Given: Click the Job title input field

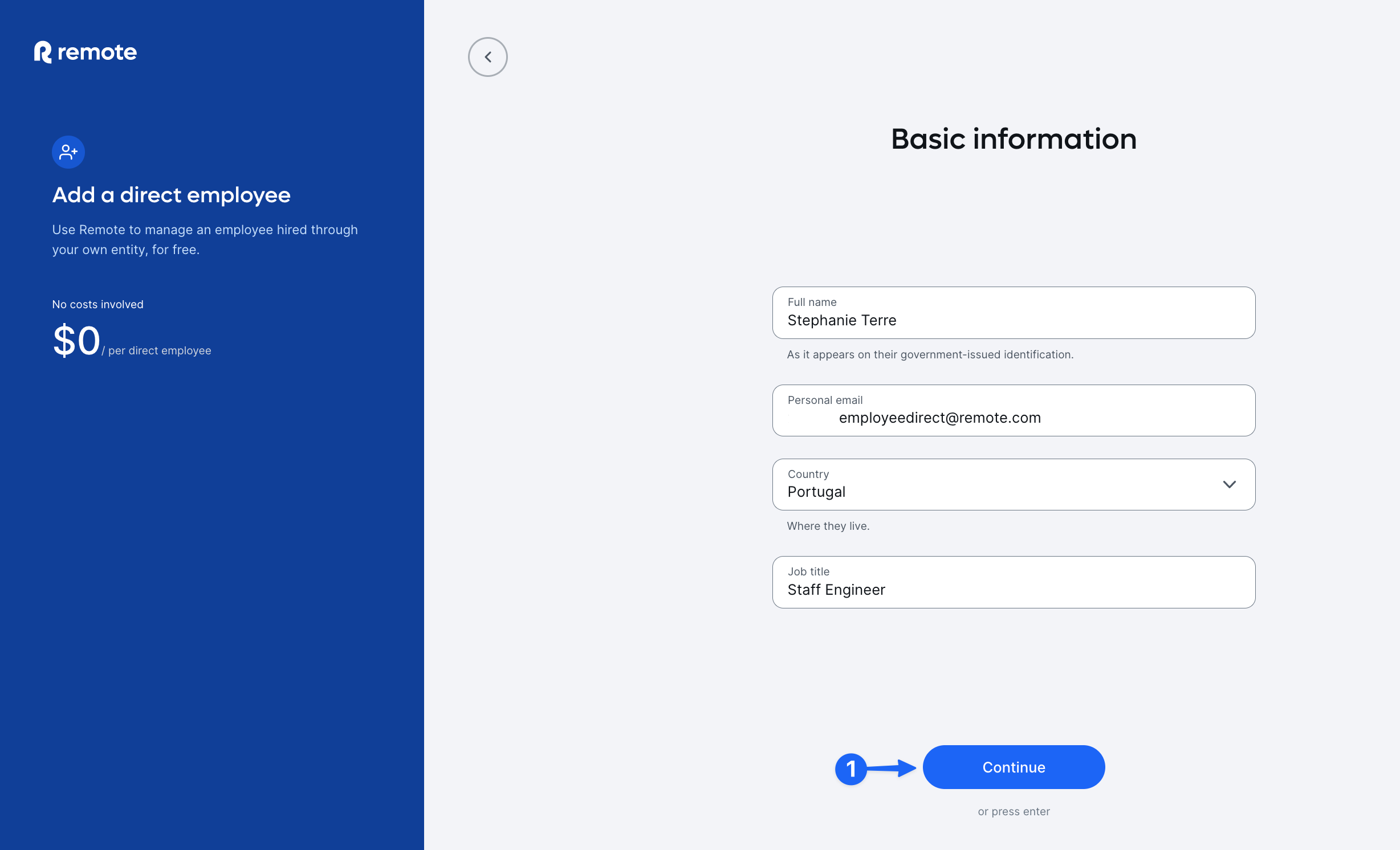Looking at the screenshot, I should click(1014, 582).
